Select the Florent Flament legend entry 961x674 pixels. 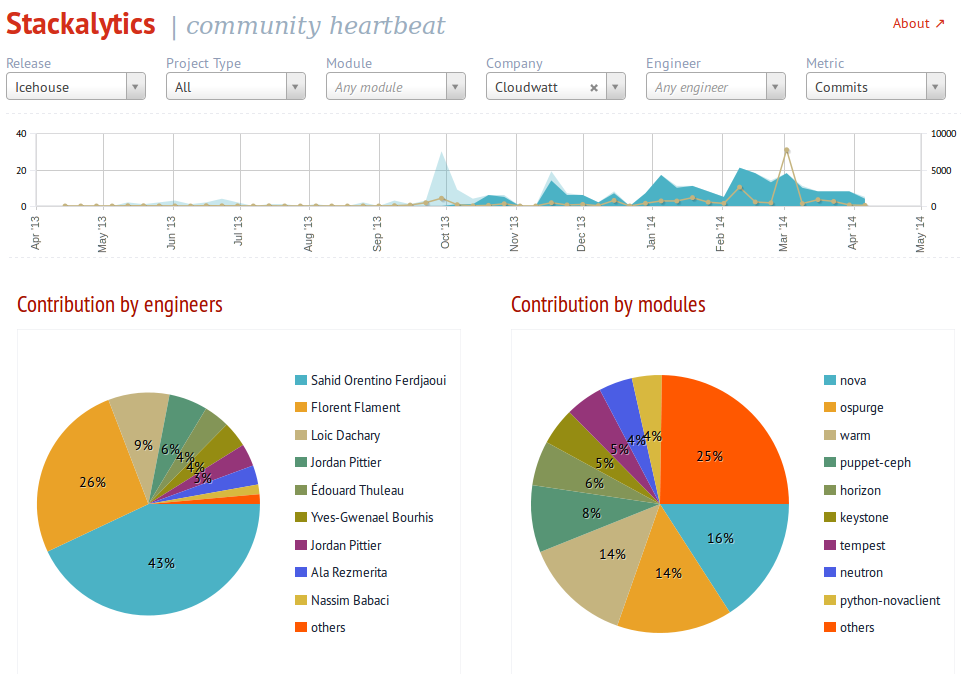[355, 408]
